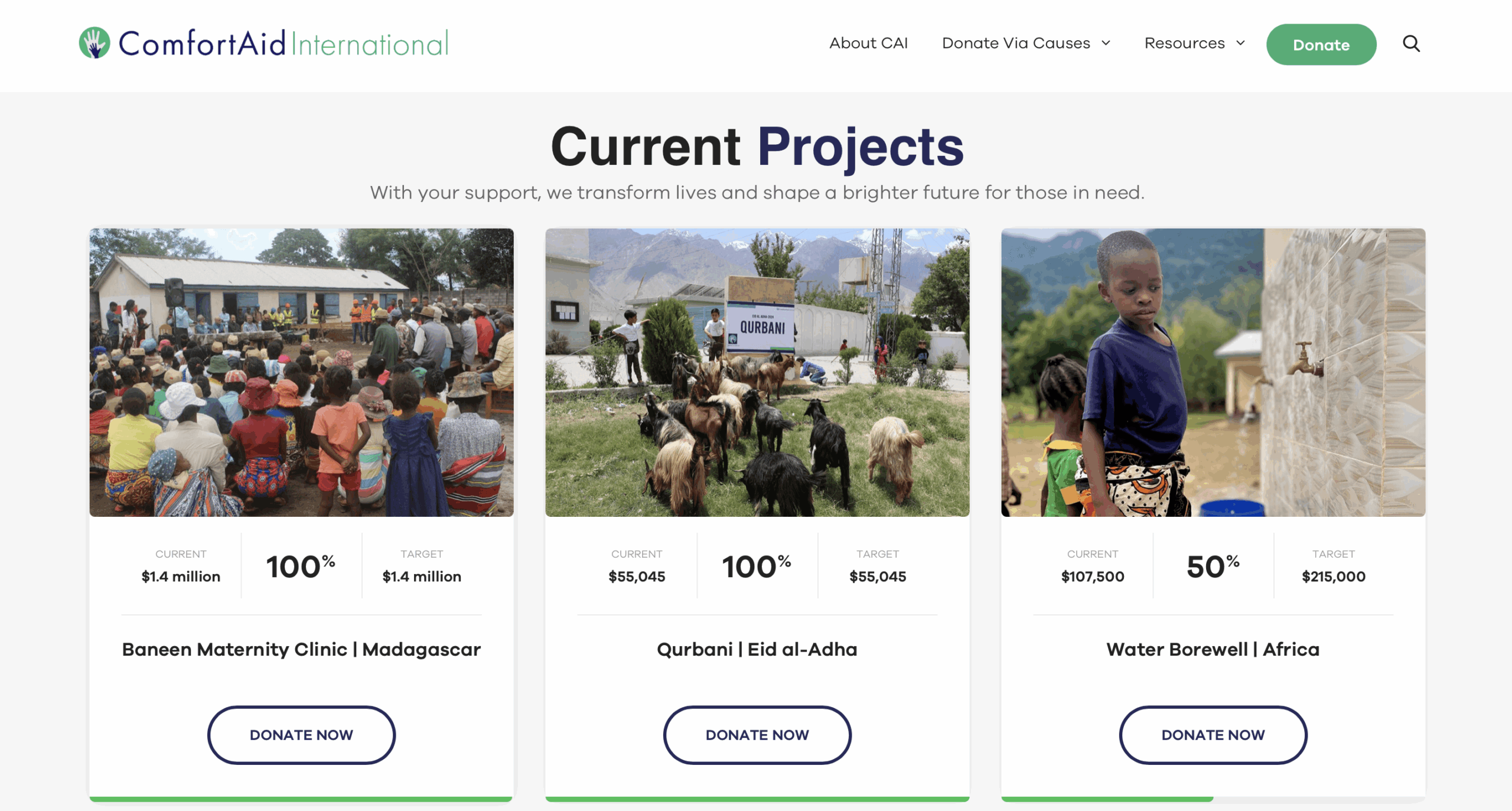
Task: Click the Qurbani | Eid al-Adha title
Action: (757, 649)
